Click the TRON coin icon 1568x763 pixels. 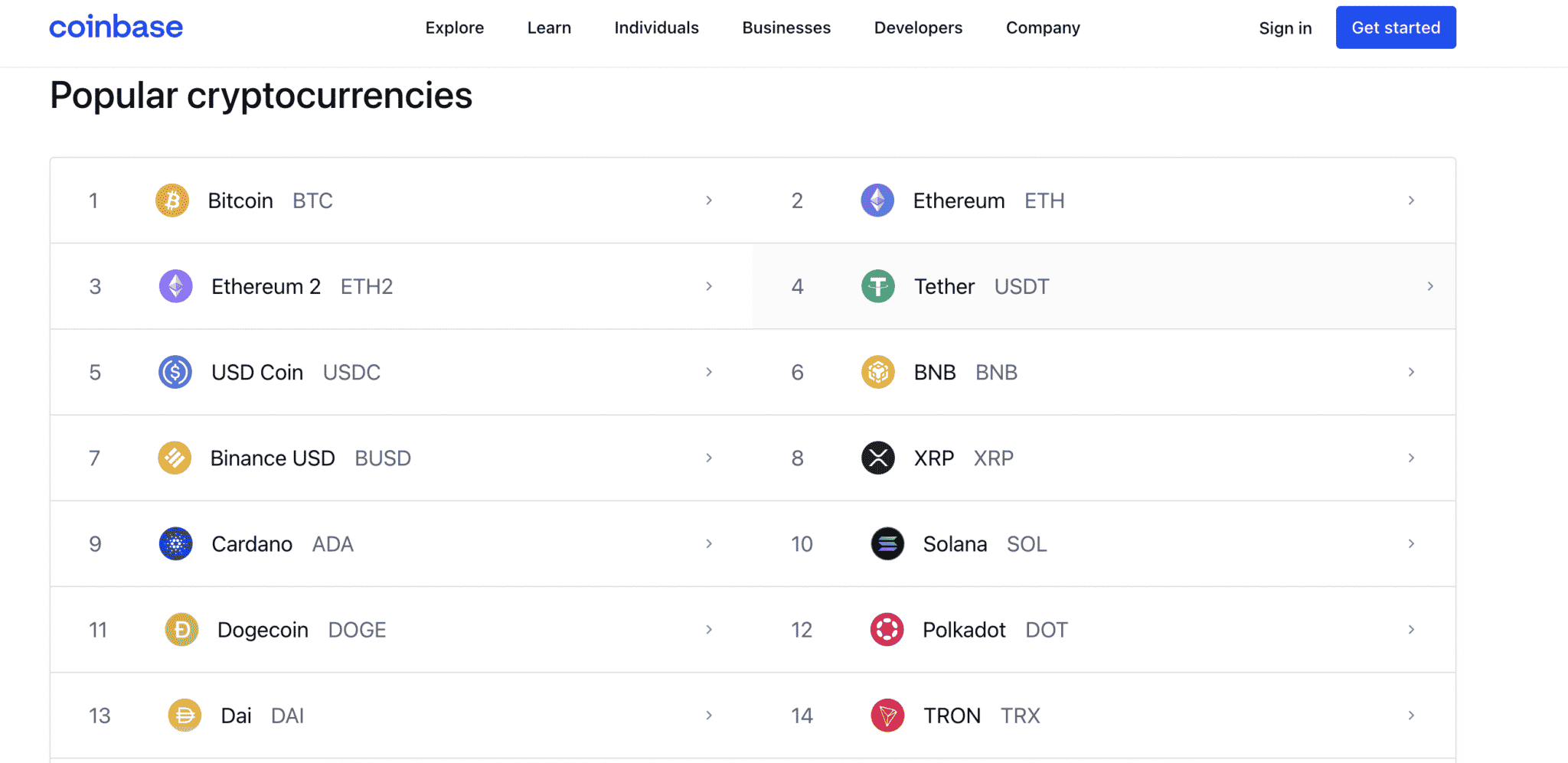tap(887, 716)
